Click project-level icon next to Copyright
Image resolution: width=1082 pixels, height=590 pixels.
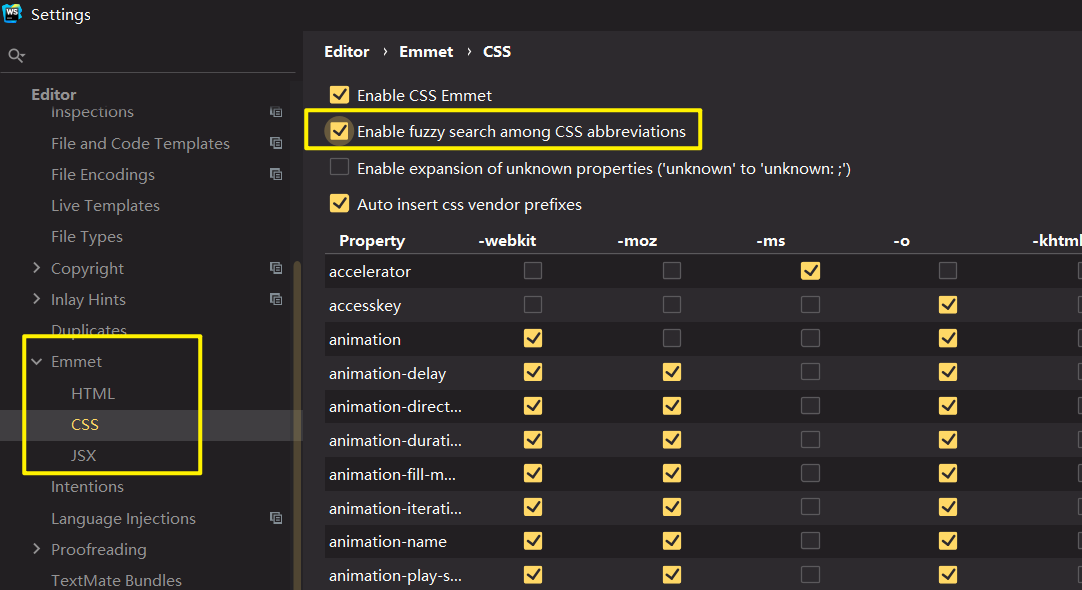coord(276,268)
